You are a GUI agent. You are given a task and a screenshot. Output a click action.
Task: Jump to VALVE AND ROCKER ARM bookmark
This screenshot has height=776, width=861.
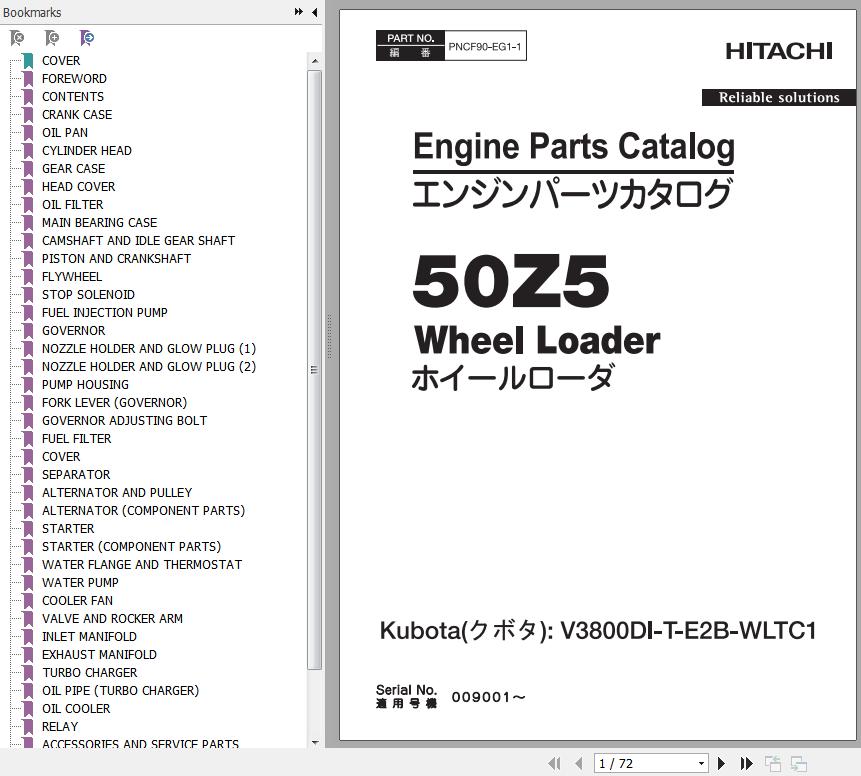click(x=112, y=619)
